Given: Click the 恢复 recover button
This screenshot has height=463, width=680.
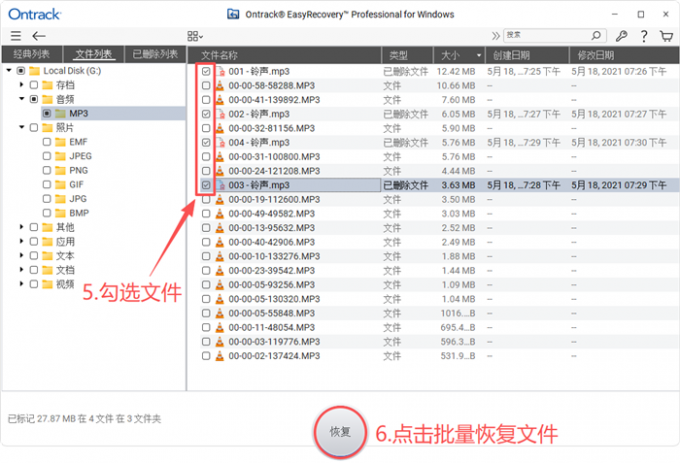Looking at the screenshot, I should click(340, 432).
